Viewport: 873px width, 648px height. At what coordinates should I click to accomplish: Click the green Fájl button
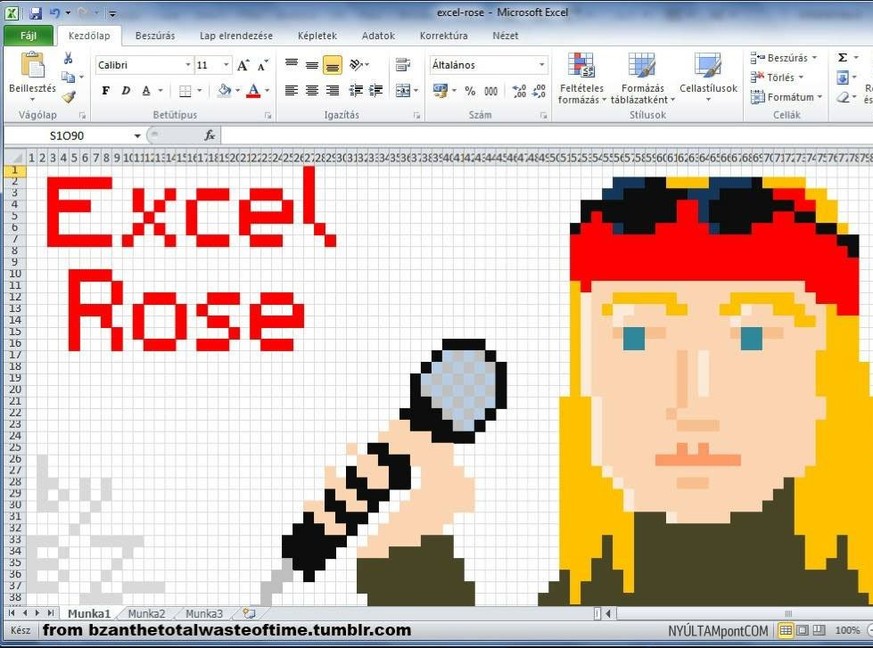(x=28, y=36)
